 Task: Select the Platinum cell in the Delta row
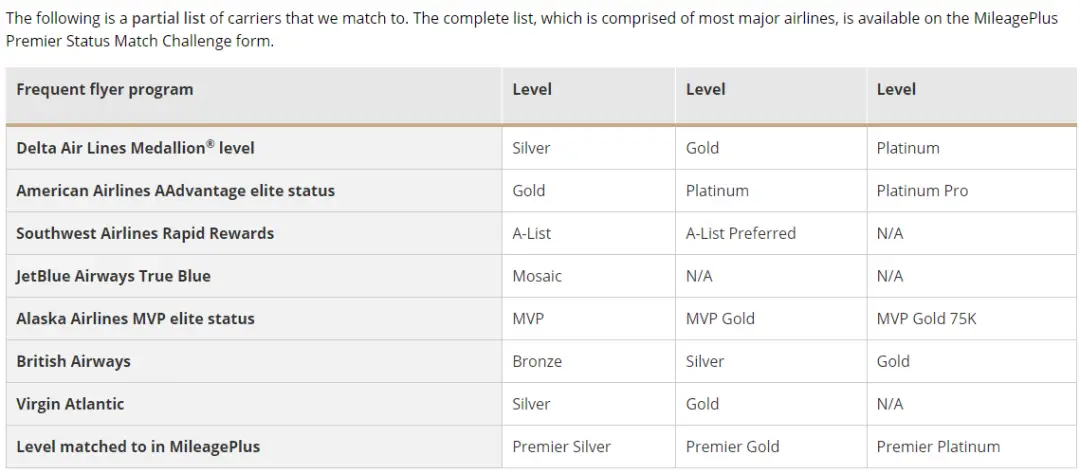coord(908,148)
